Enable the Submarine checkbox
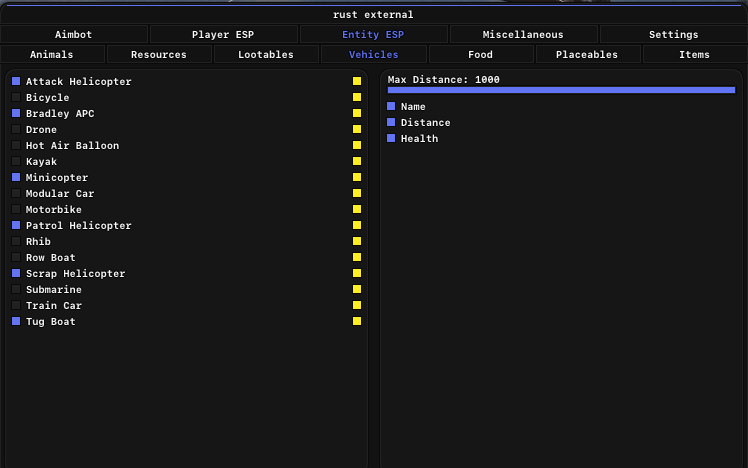The width and height of the screenshot is (748, 468). pos(16,289)
